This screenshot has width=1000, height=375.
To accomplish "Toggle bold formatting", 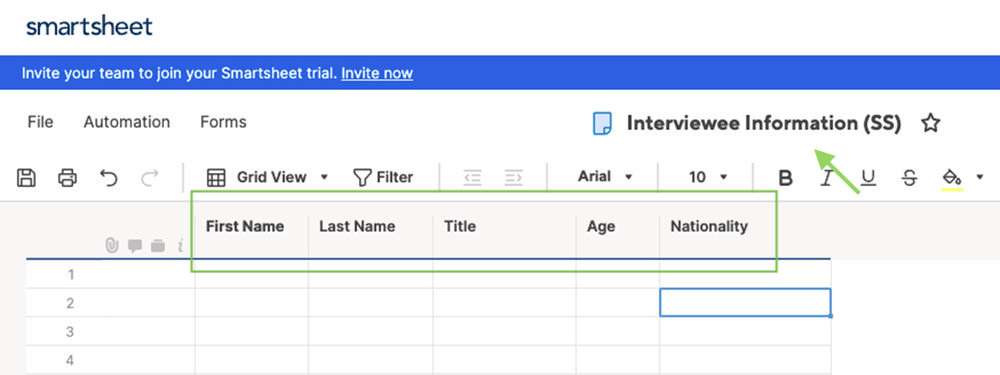I will tap(786, 178).
